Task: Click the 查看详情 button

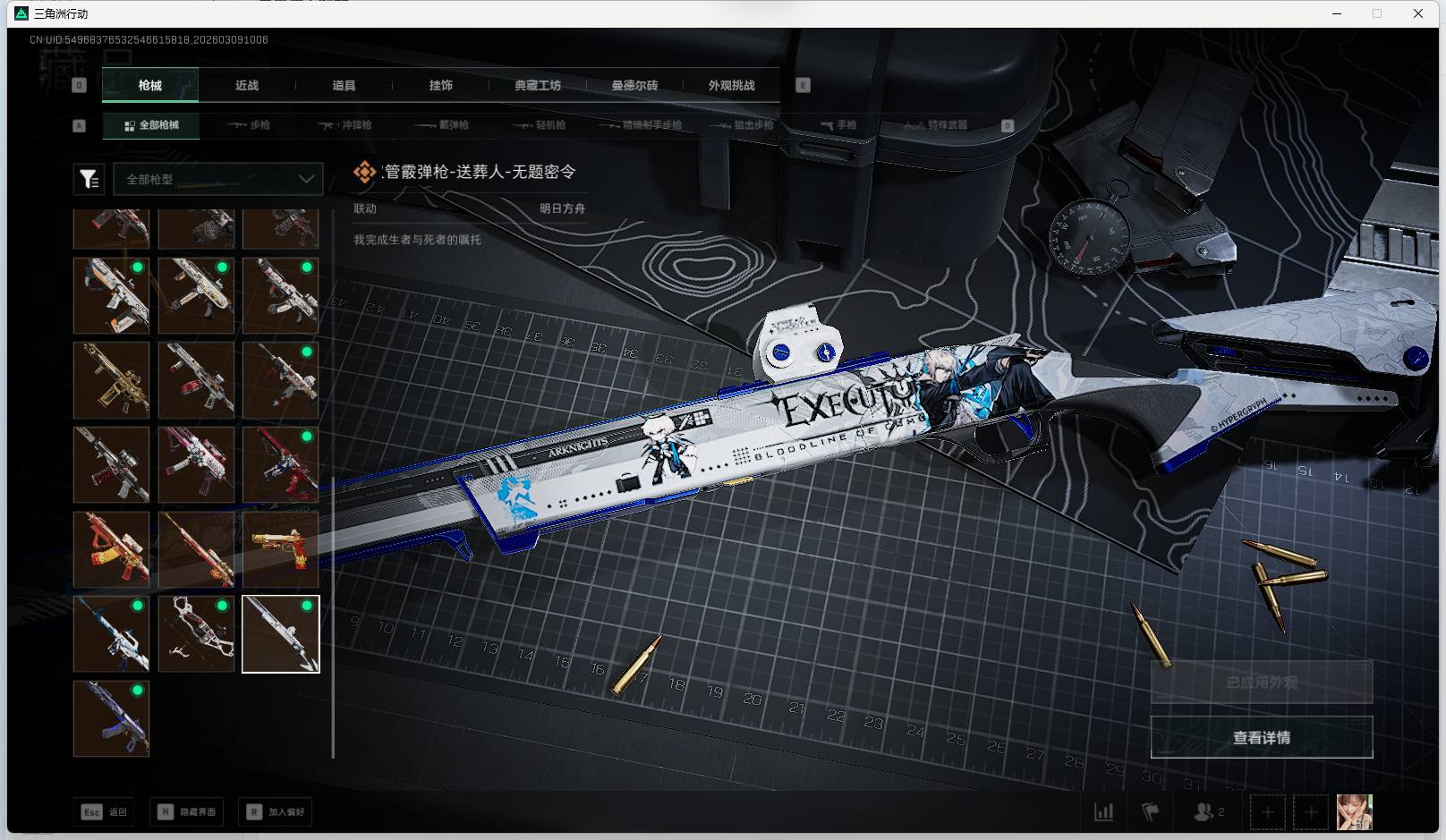Action: click(1261, 738)
